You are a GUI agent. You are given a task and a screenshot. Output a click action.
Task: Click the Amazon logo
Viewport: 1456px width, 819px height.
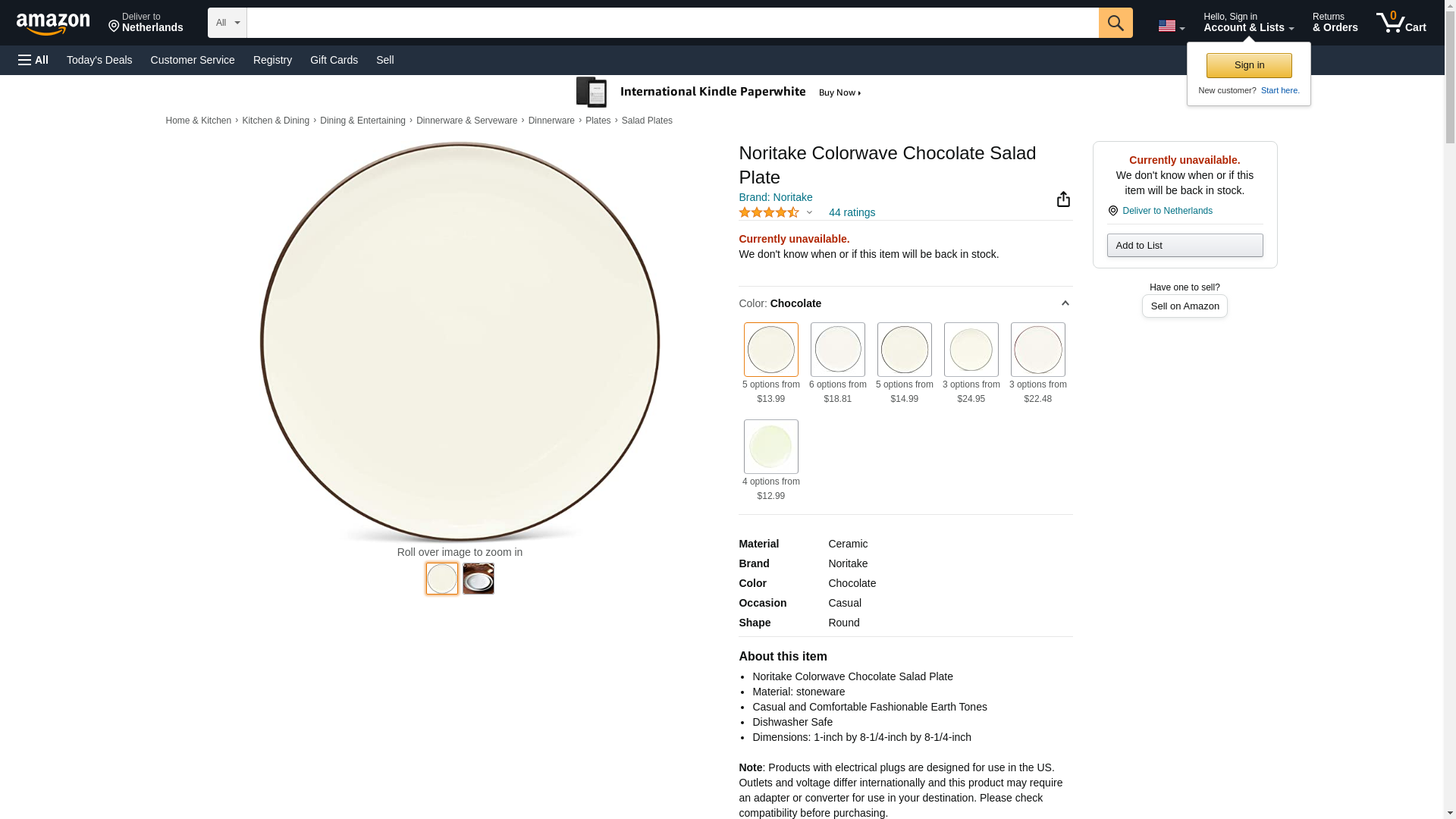(53, 24)
